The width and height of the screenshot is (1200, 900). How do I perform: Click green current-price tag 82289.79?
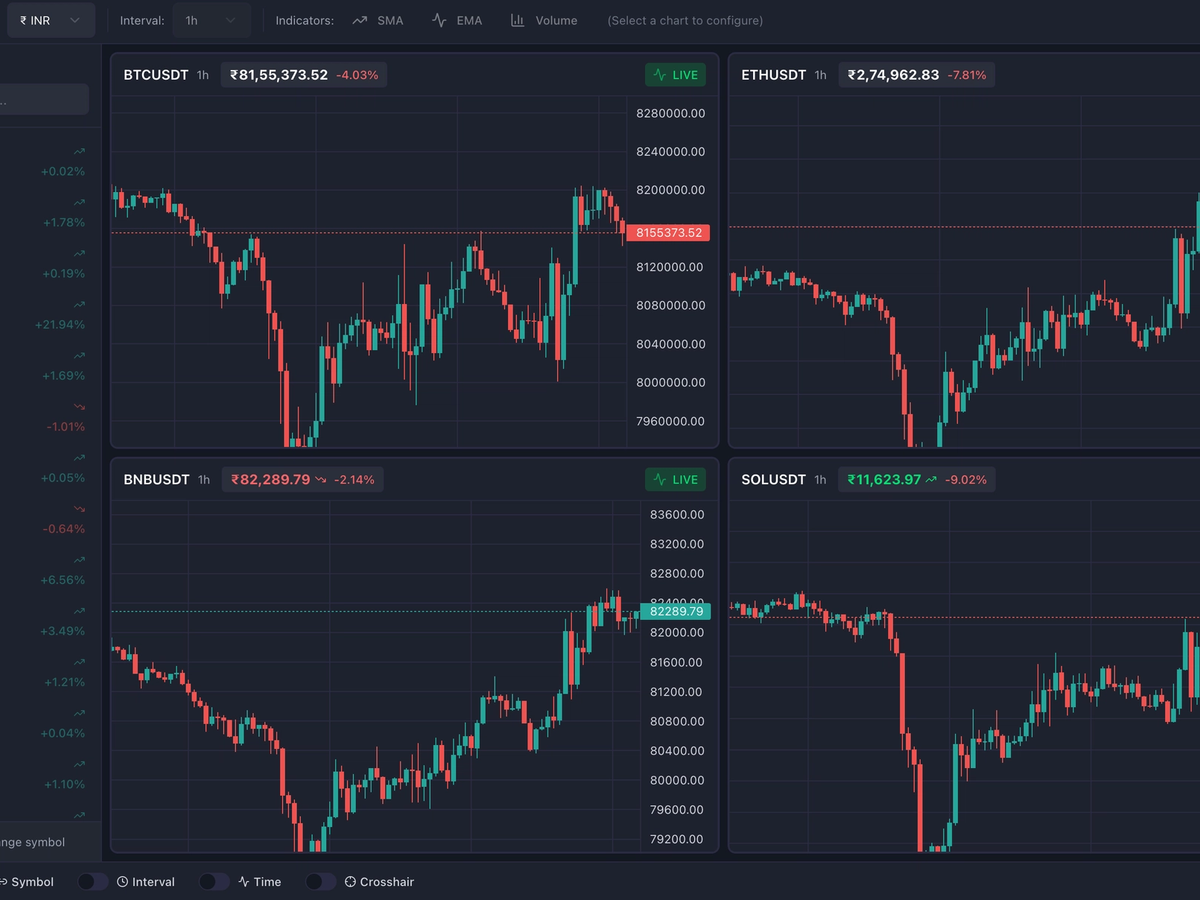tap(674, 611)
